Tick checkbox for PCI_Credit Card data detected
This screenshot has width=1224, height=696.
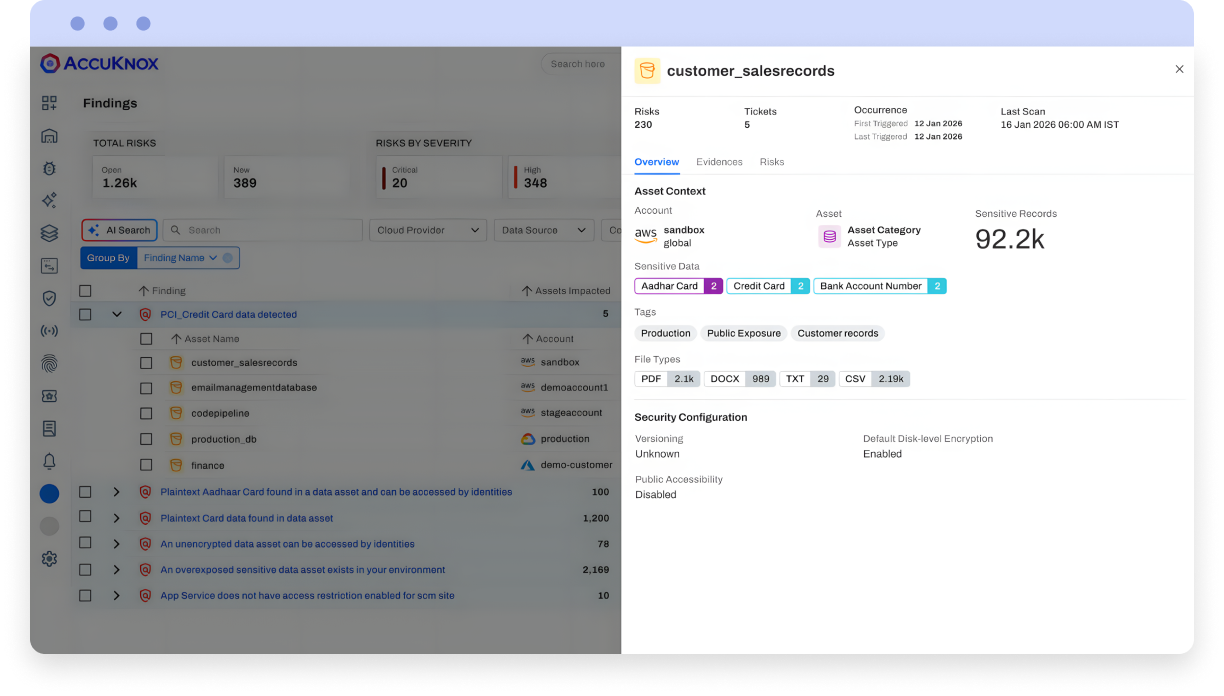85,314
